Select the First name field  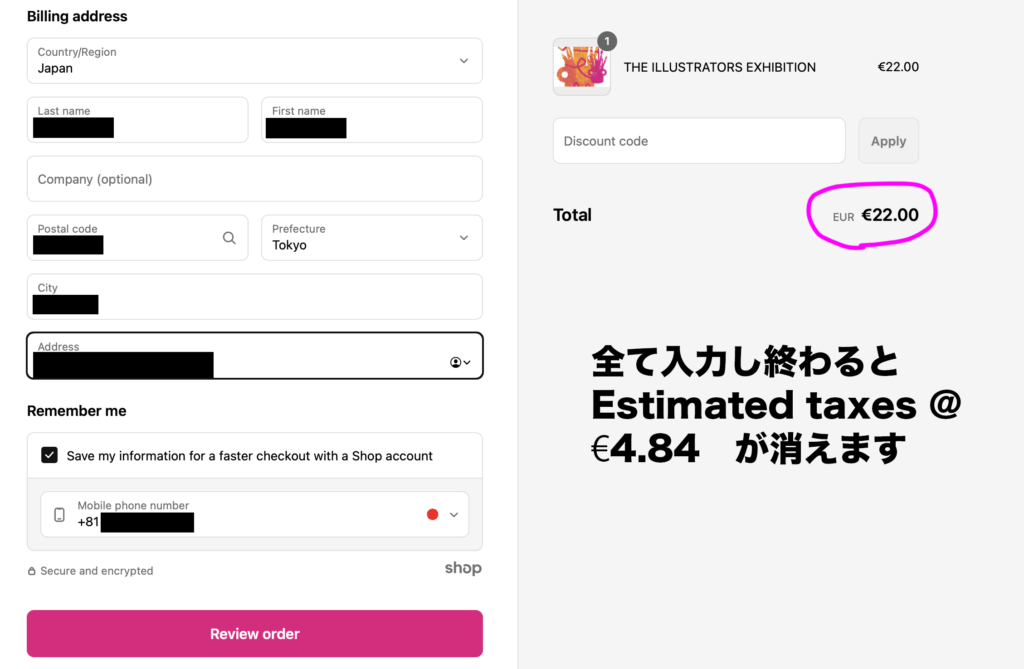[371, 120]
